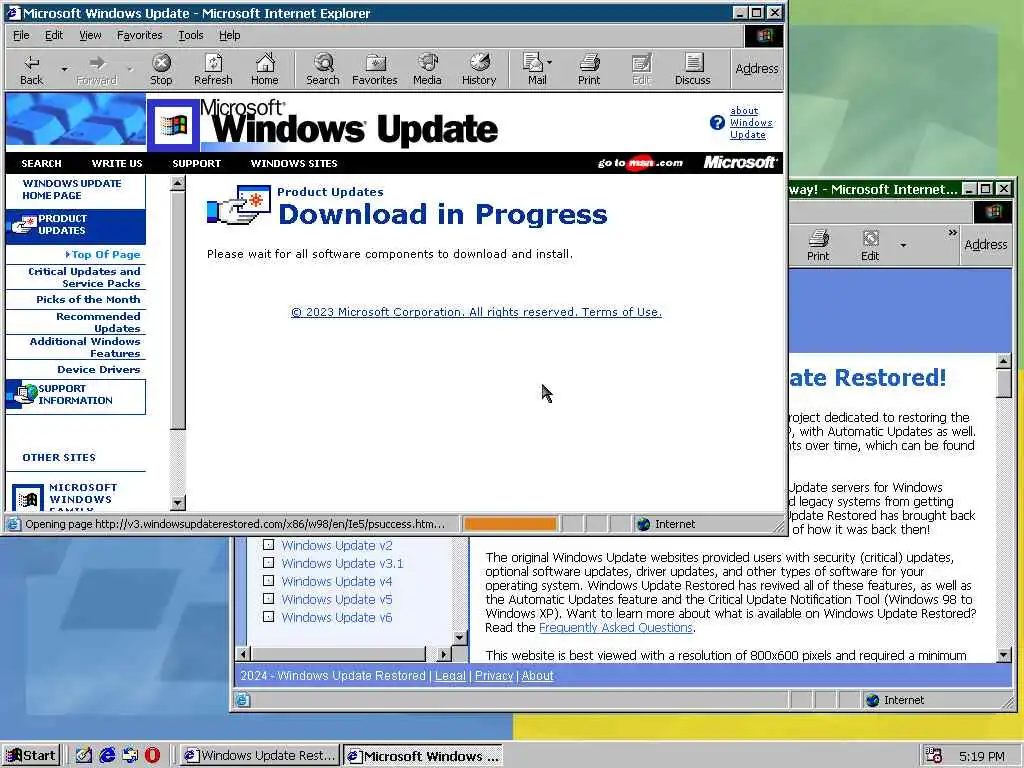Viewport: 1024px width, 768px height.
Task: Click the Discuss toolbar button
Action: (692, 69)
